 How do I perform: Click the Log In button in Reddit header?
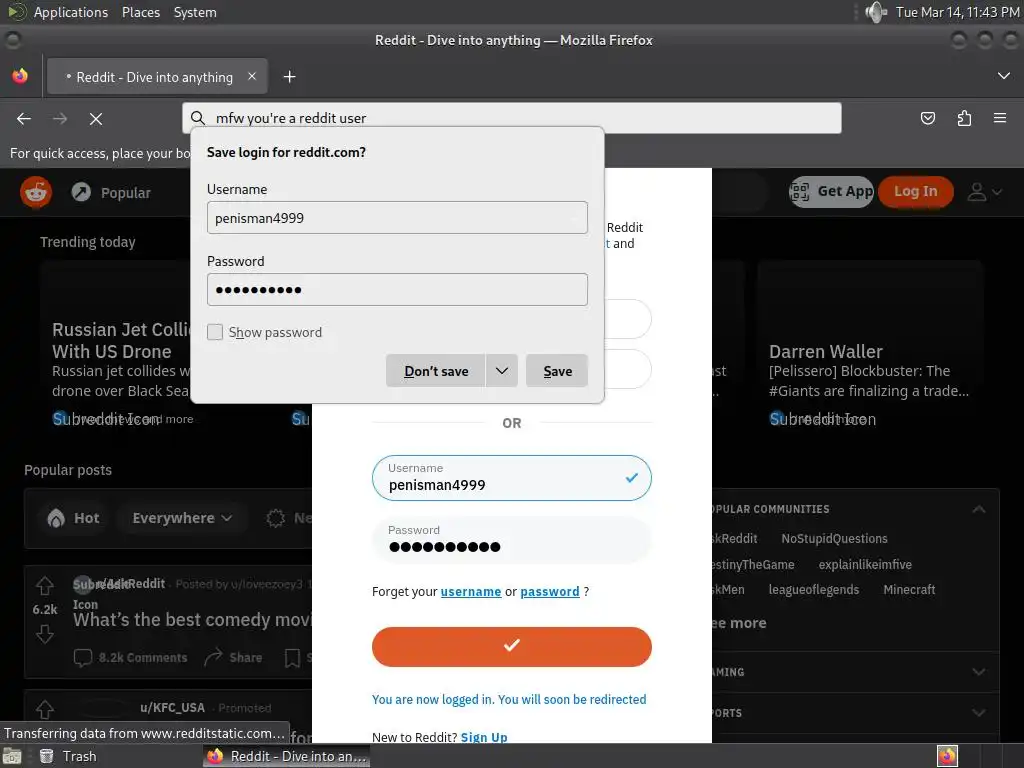point(916,191)
